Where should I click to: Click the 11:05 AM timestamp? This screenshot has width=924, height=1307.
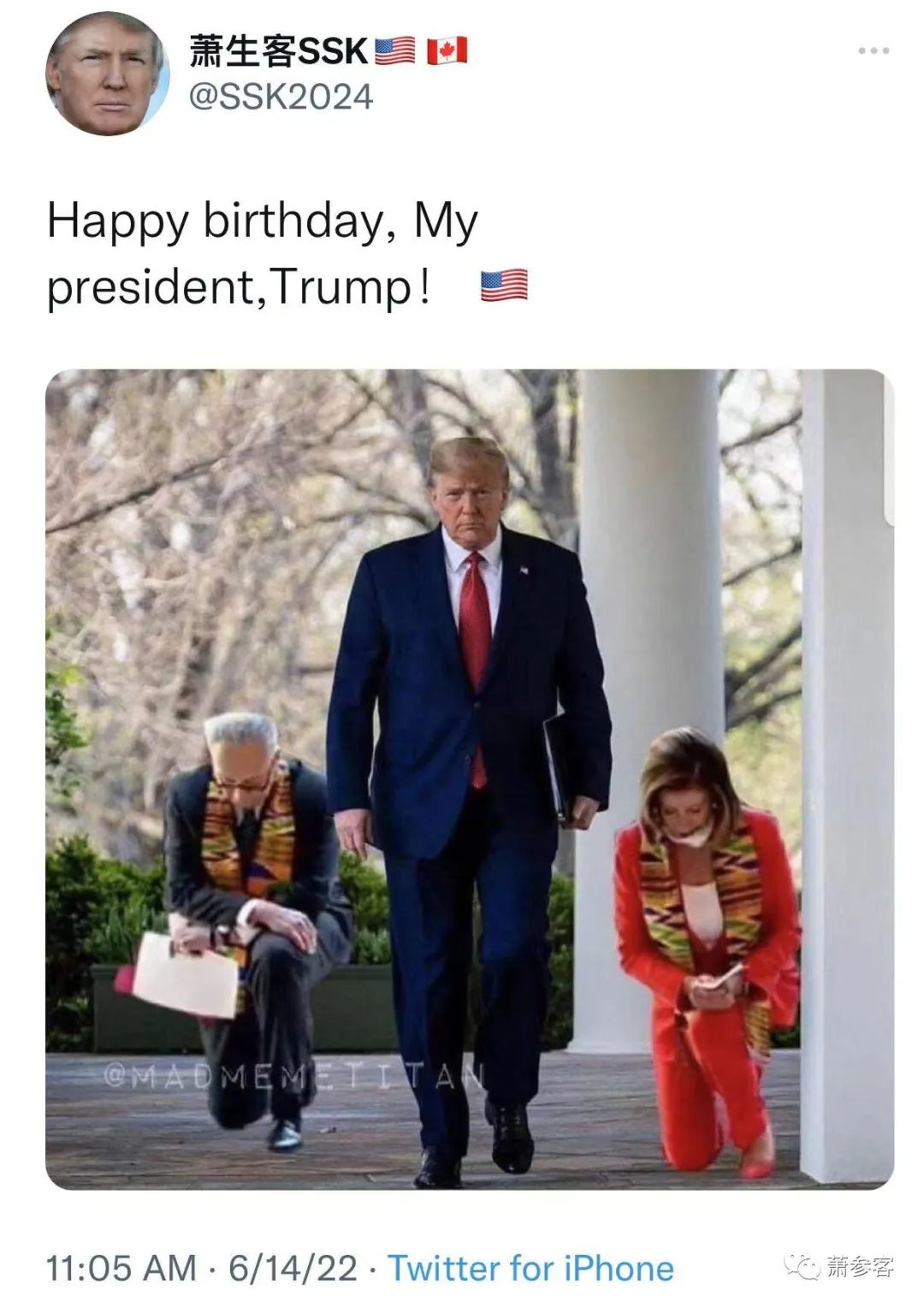pyautogui.click(x=121, y=1267)
